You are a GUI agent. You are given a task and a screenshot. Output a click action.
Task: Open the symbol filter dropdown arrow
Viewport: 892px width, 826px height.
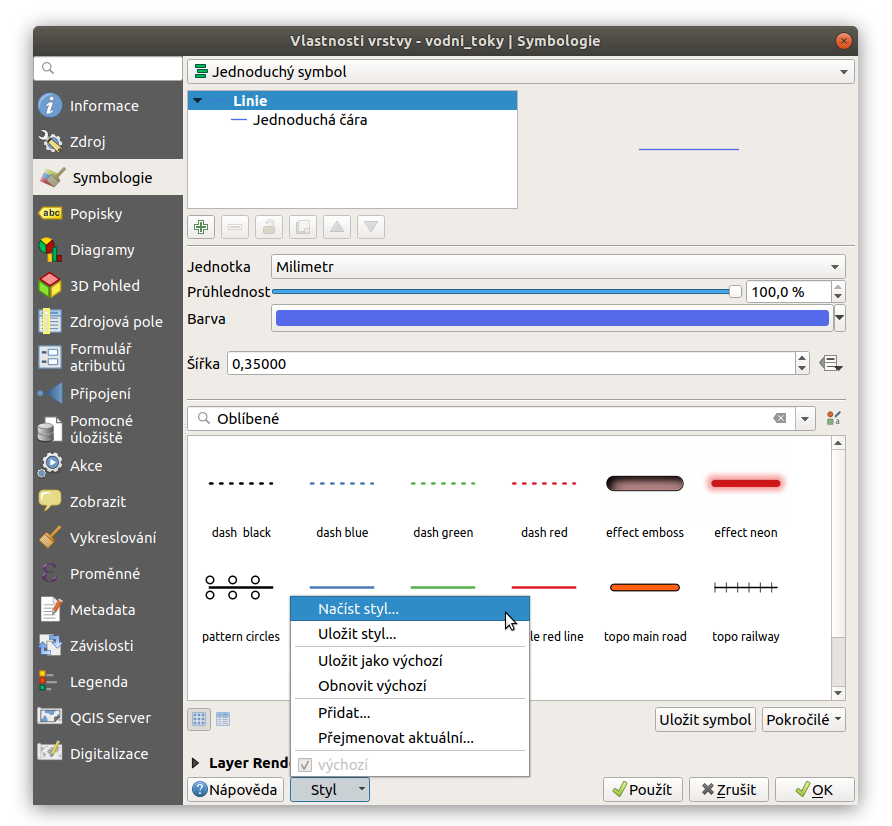tap(805, 419)
